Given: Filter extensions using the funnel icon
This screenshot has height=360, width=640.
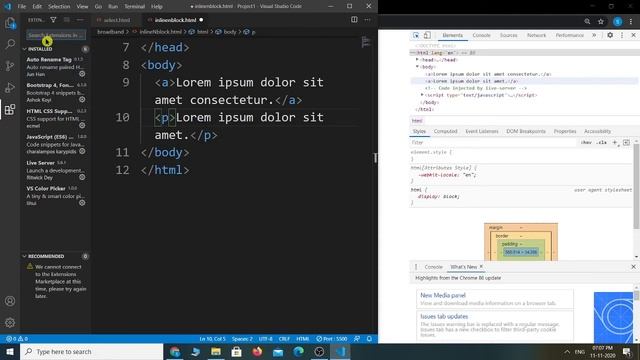Looking at the screenshot, I should [x=53, y=20].
